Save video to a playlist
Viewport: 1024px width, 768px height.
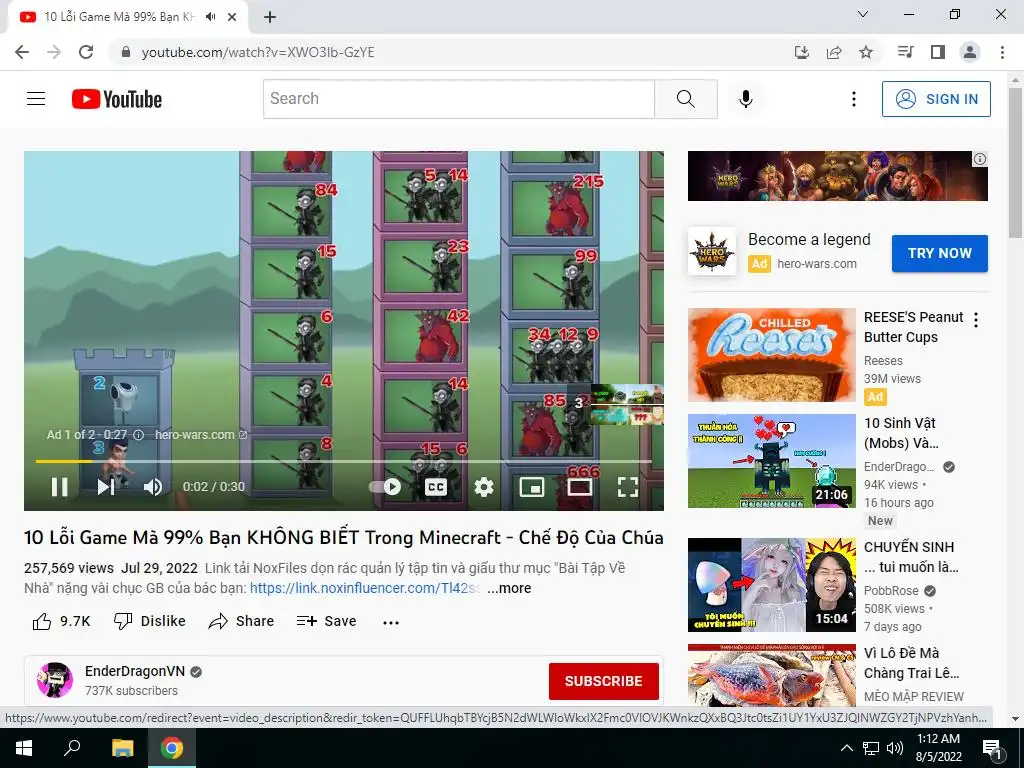point(326,621)
